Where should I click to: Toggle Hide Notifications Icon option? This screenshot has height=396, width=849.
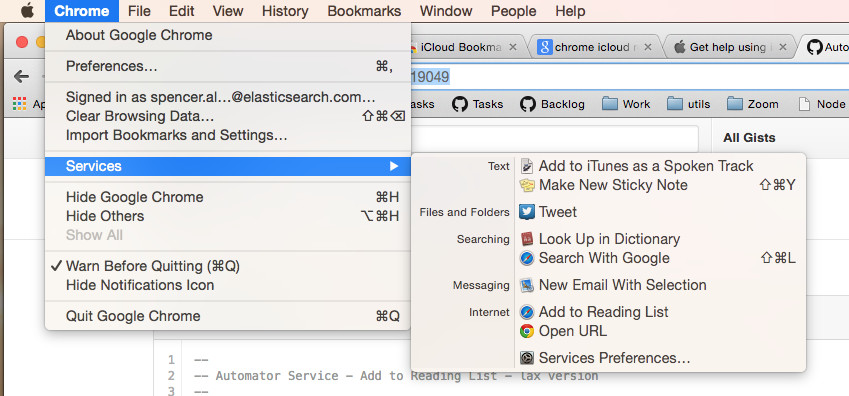(227, 285)
